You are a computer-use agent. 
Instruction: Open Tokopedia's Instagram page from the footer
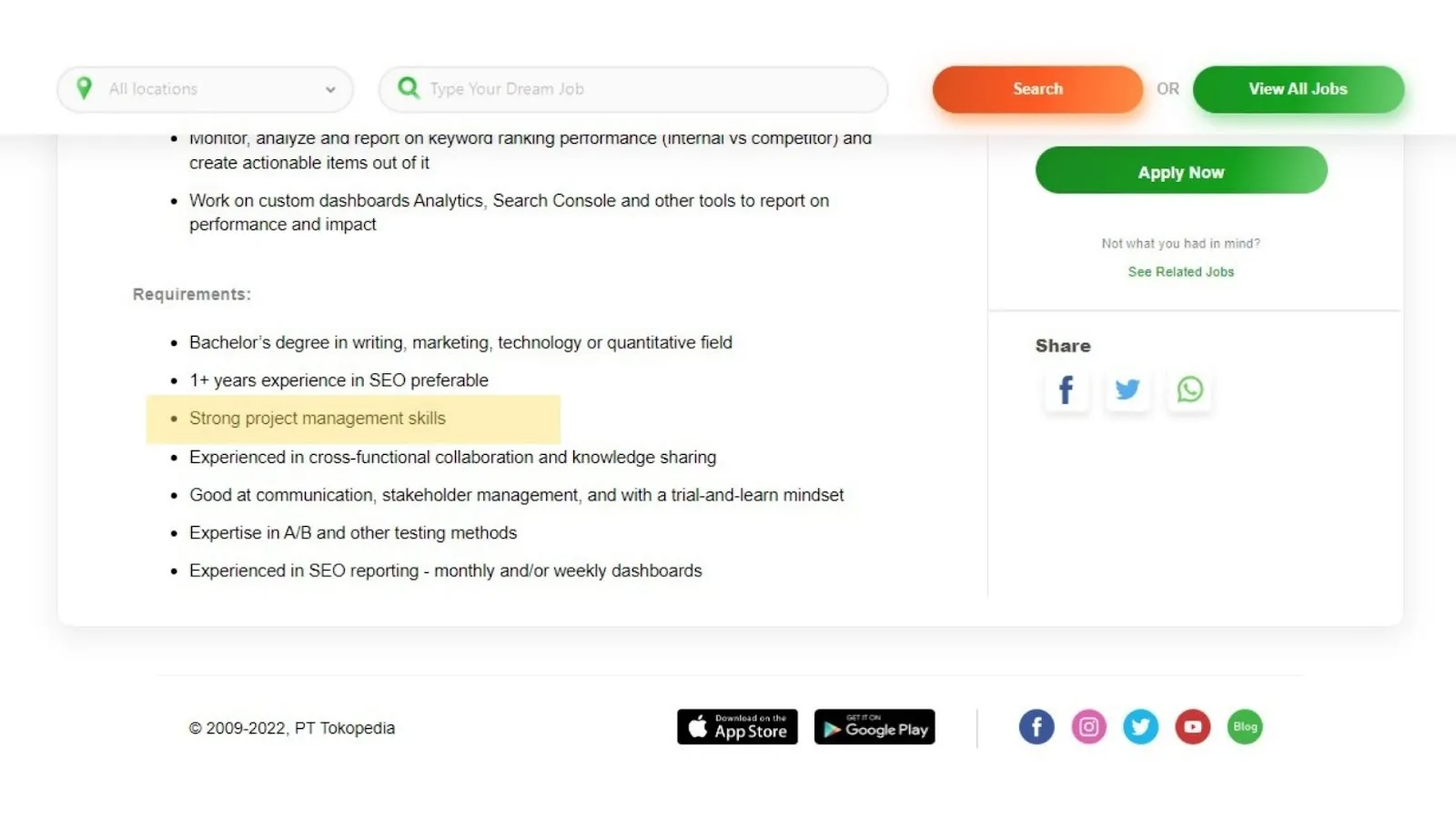point(1088,726)
